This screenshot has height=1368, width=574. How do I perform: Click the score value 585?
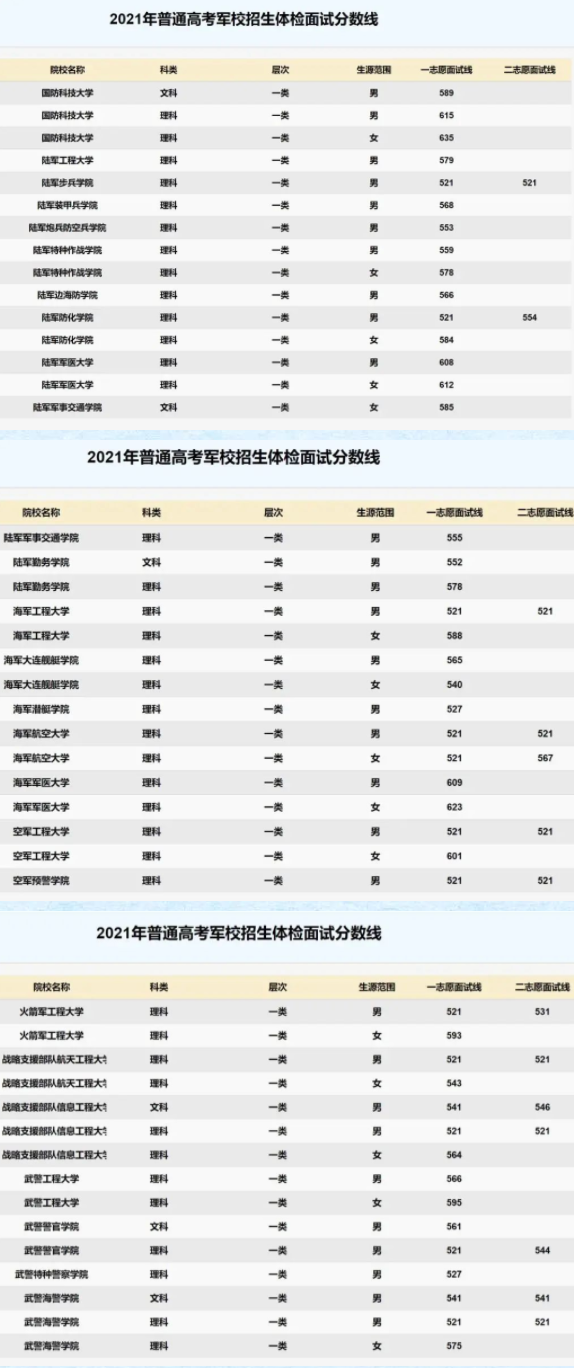coord(446,407)
